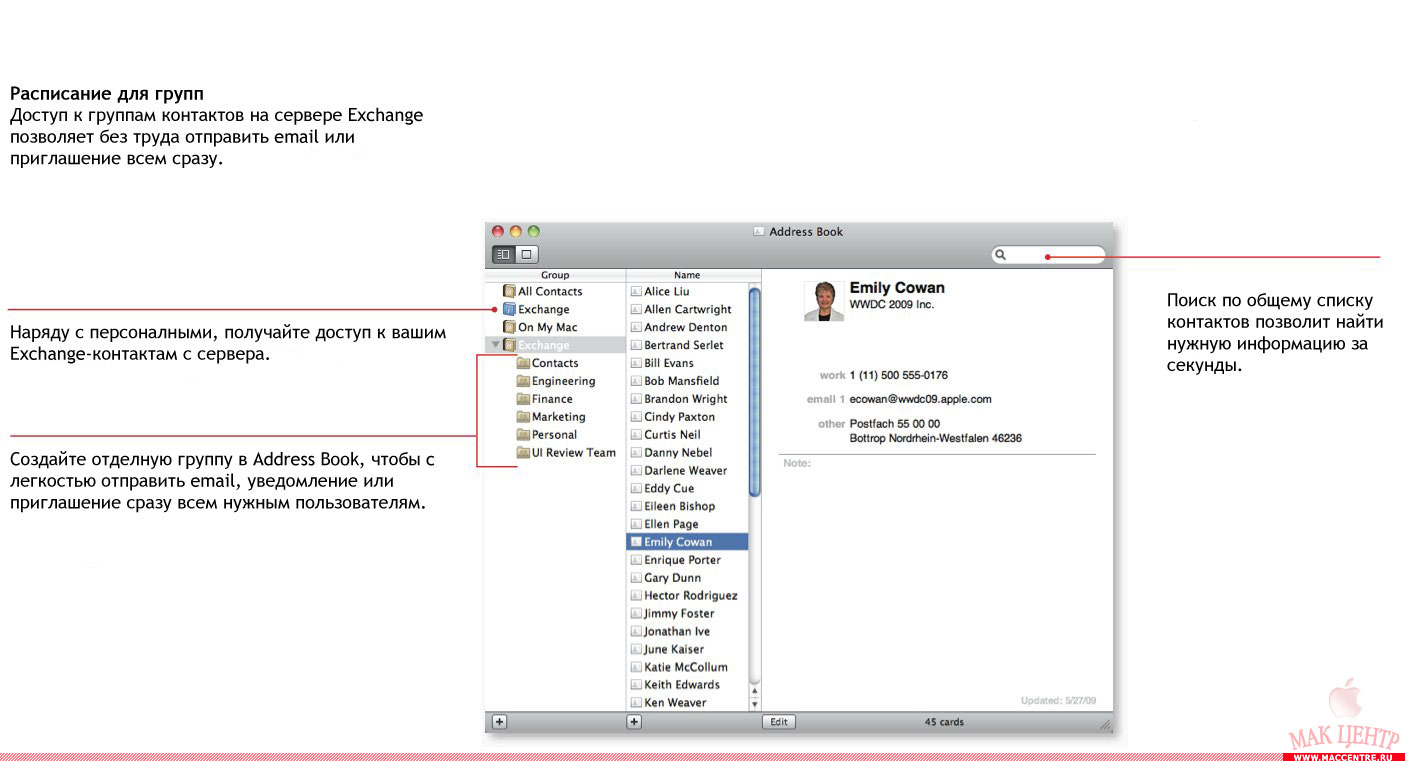
Task: Select Eileen Bishop in the Name list
Action: tap(687, 507)
